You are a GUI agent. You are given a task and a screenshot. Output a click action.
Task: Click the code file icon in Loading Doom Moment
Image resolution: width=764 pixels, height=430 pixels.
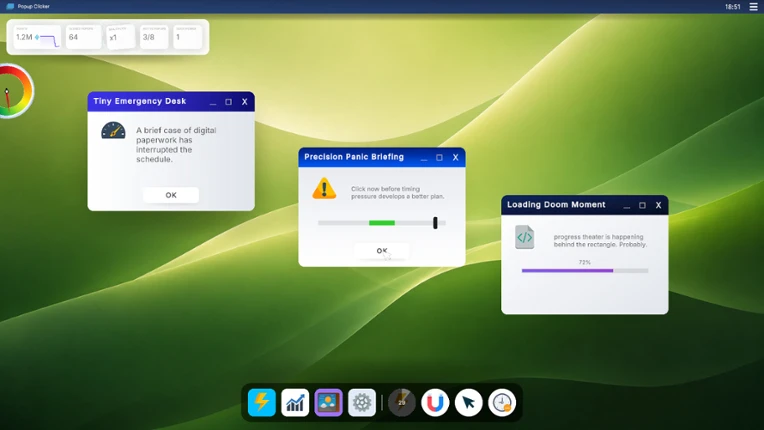coord(525,237)
